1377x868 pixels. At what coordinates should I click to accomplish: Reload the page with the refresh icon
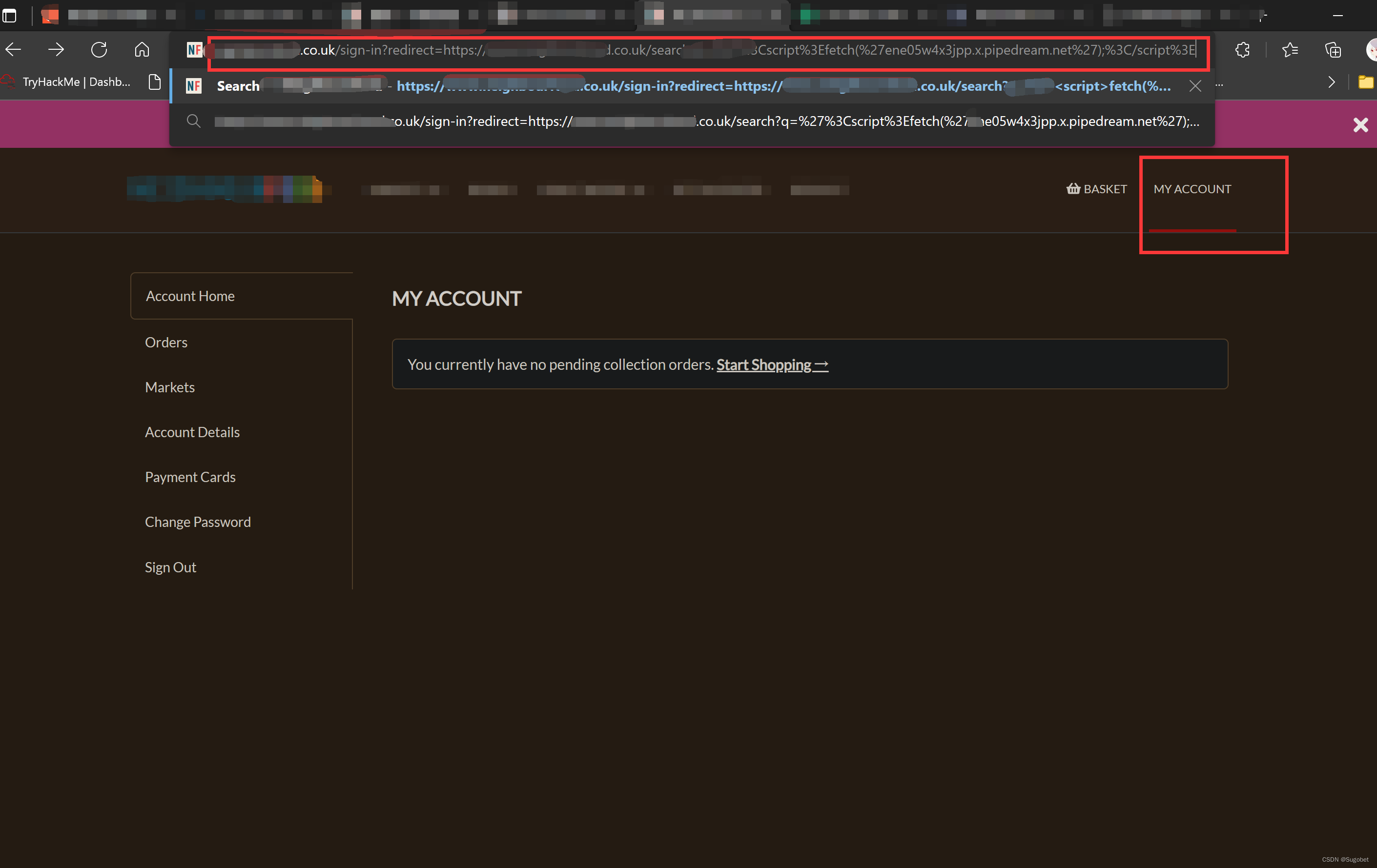pyautogui.click(x=99, y=50)
